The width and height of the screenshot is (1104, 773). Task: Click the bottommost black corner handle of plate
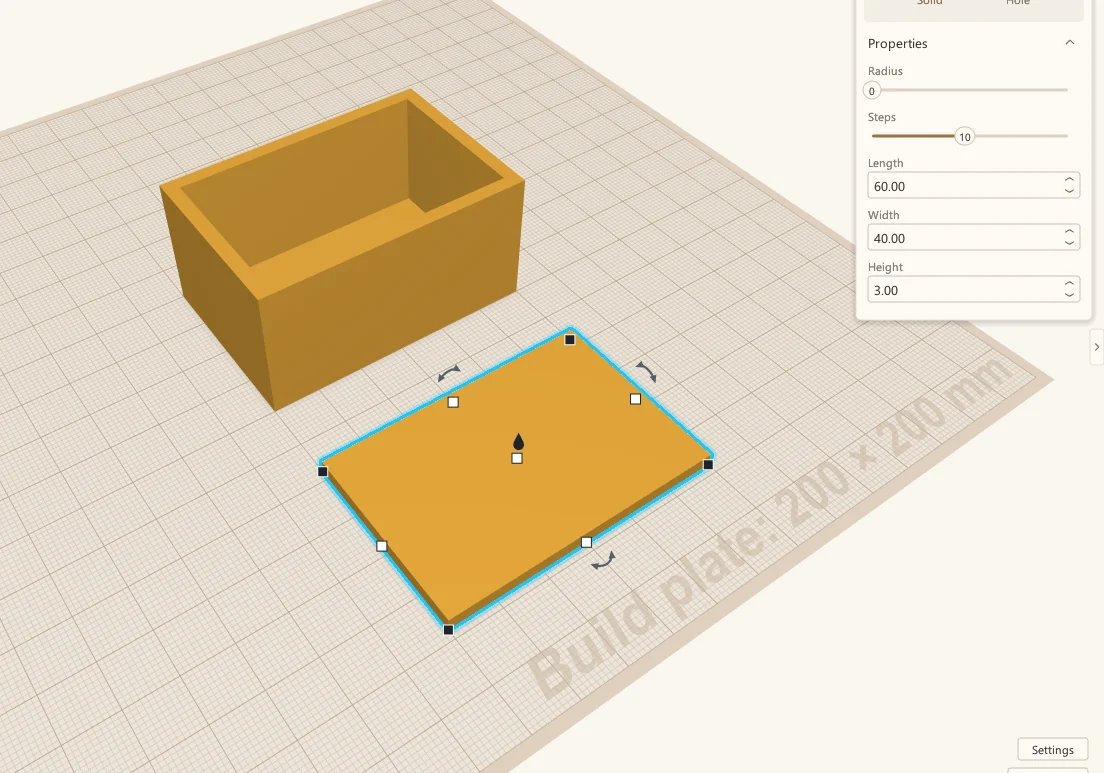pyautogui.click(x=448, y=629)
